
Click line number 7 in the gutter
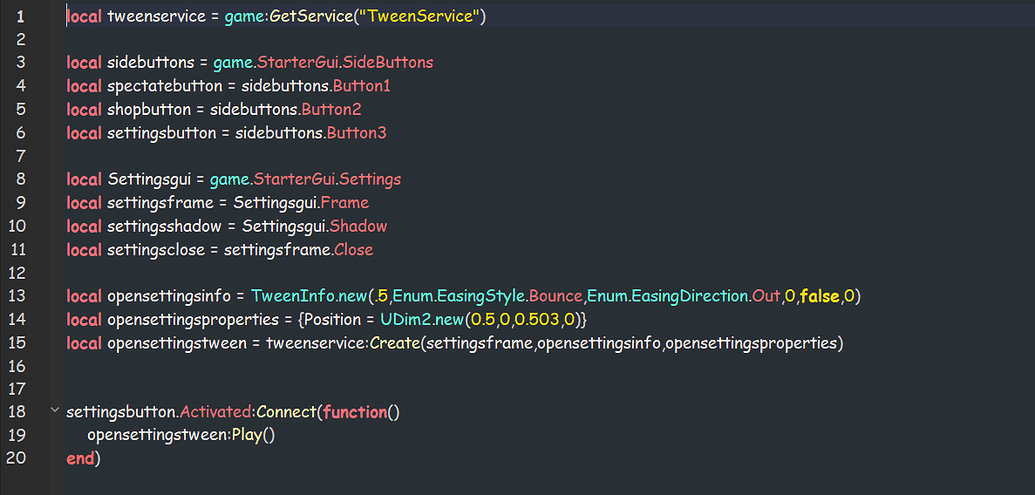(x=20, y=156)
